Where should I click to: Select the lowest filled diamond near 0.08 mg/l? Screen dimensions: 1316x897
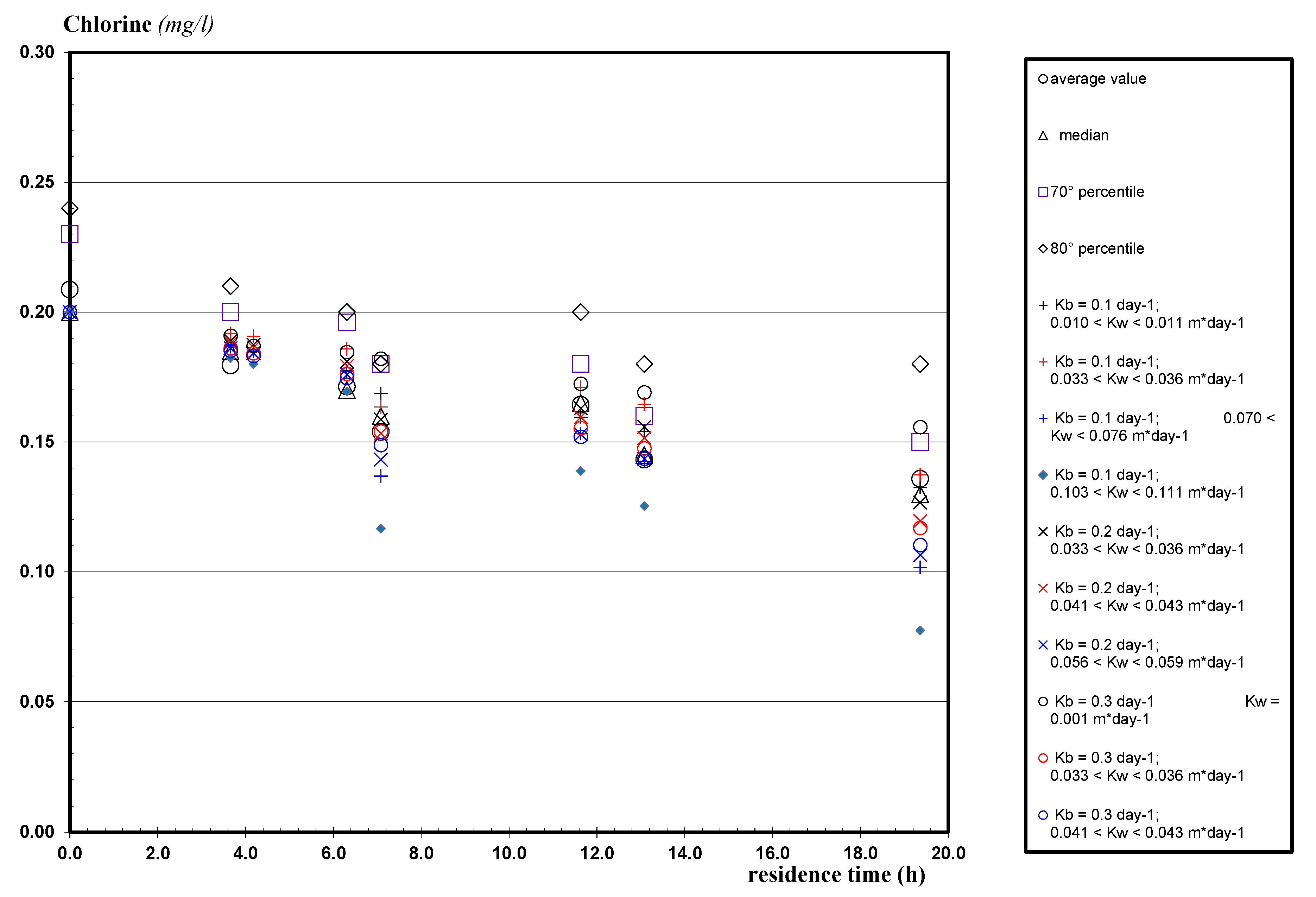(920, 630)
